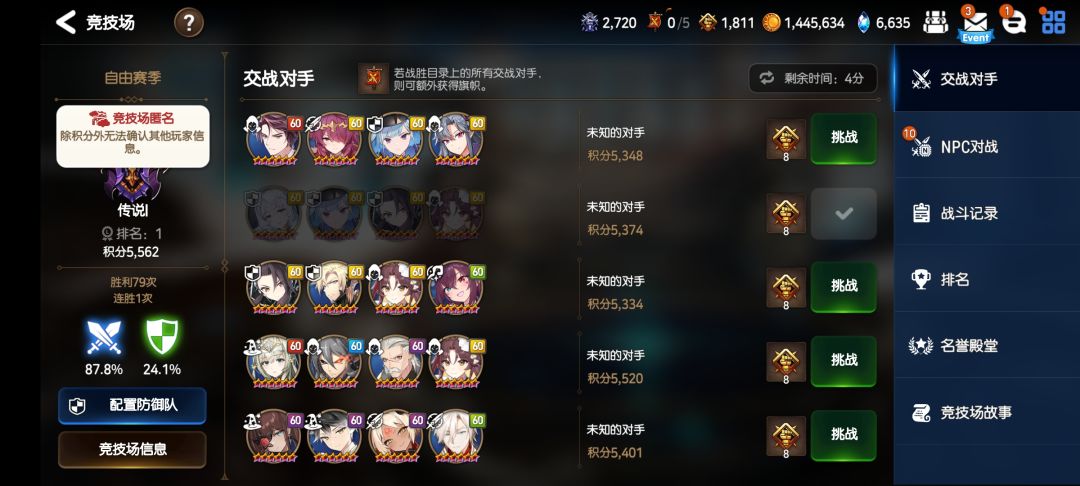This screenshot has width=1080, height=486.
Task: Tap the crowd/guild icon in top bar
Action: 935,23
